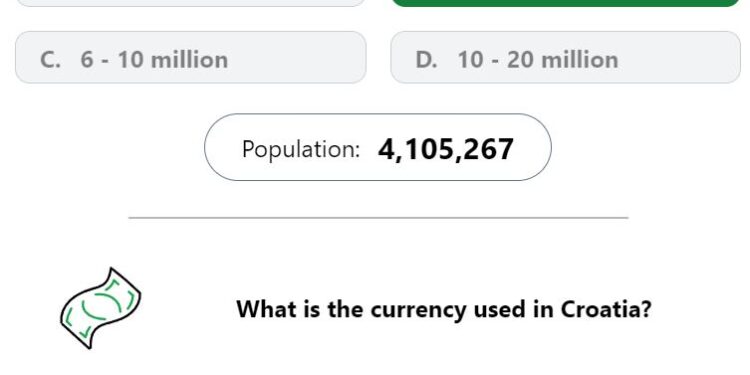Choose the green highlighted answer option
Image resolution: width=750 pixels, height=375 pixels.
[x=565, y=3]
